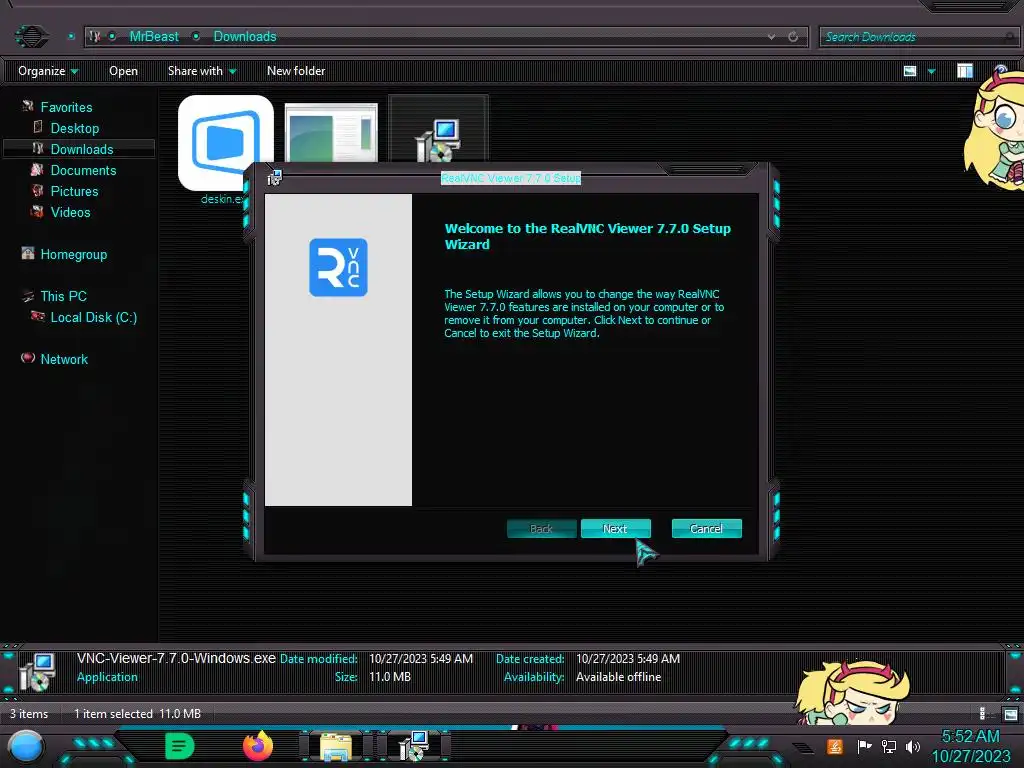Open the address bar history dropdown
Viewport: 1024px width, 768px height.
pyautogui.click(x=771, y=37)
